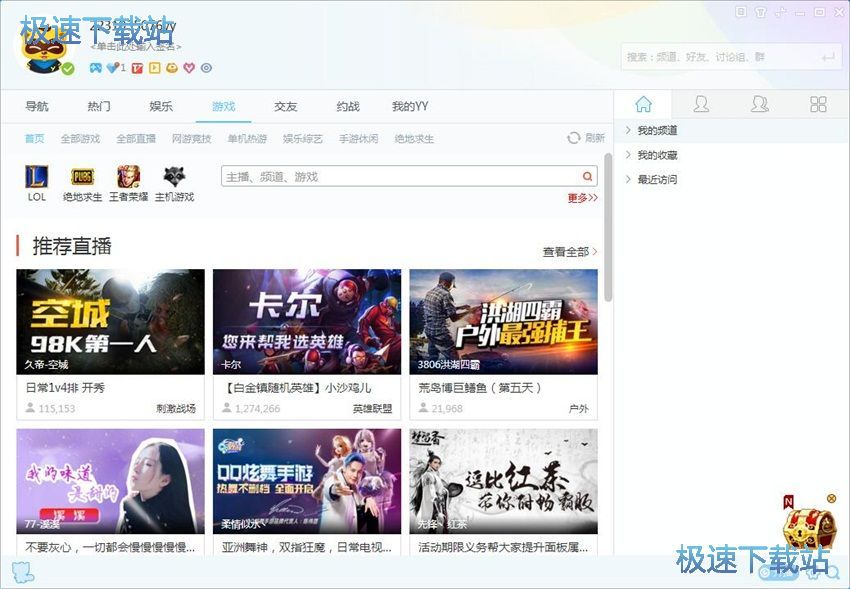Open the 洪湖四霸 outdoor fishing thumbnail
Image resolution: width=850 pixels, height=589 pixels.
point(504,321)
